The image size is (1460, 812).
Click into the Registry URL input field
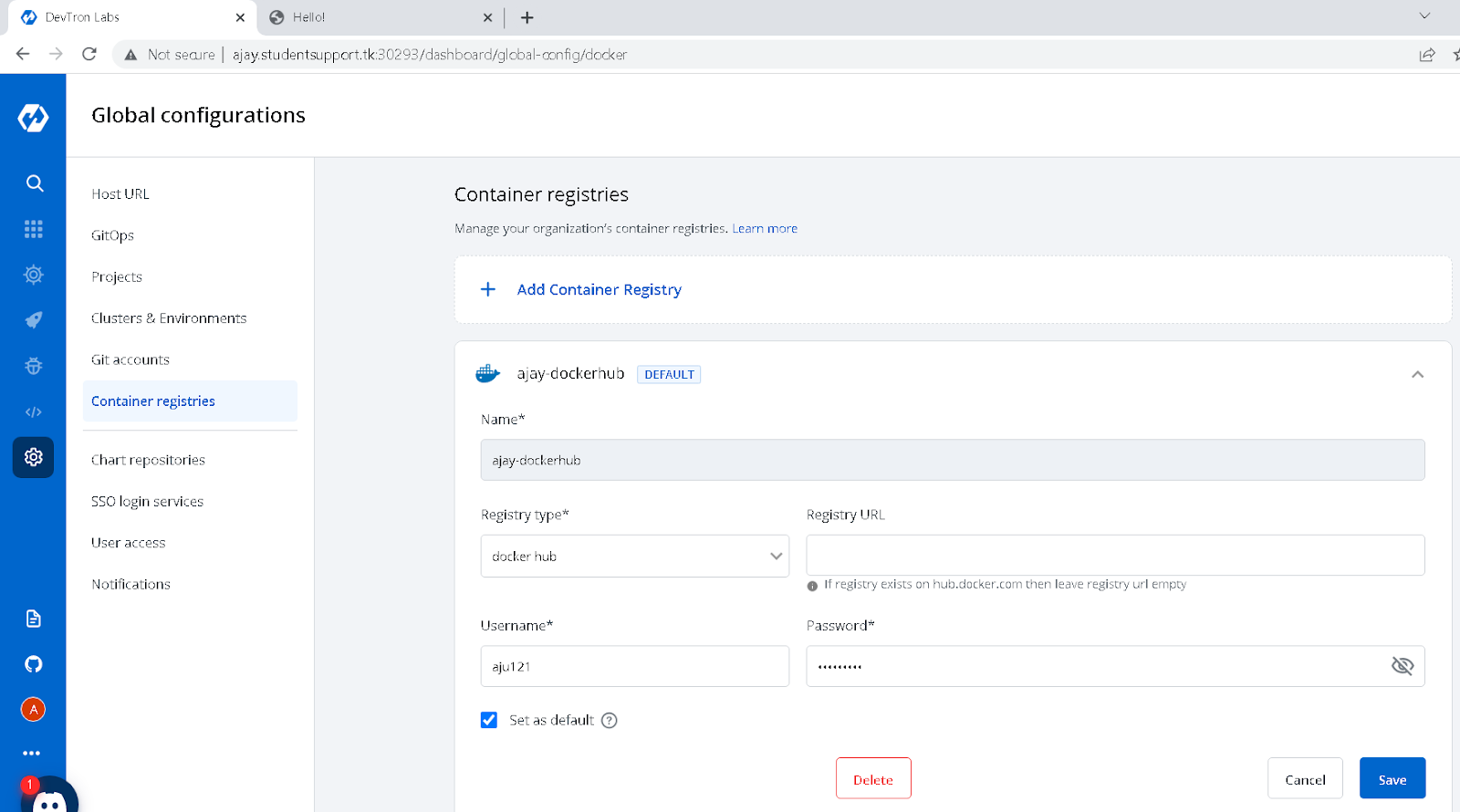(x=1115, y=555)
